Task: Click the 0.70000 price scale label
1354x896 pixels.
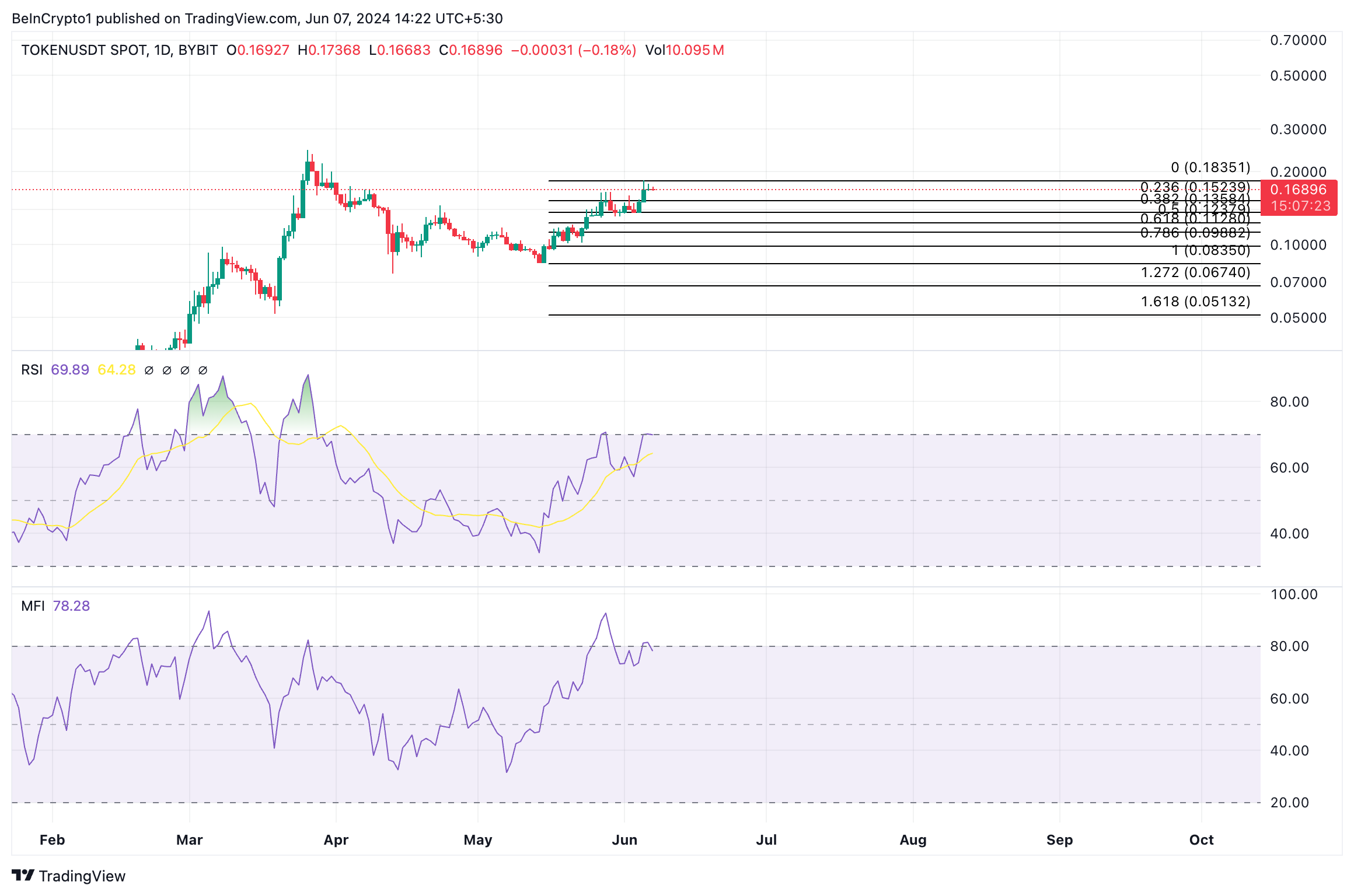Action: click(1298, 40)
